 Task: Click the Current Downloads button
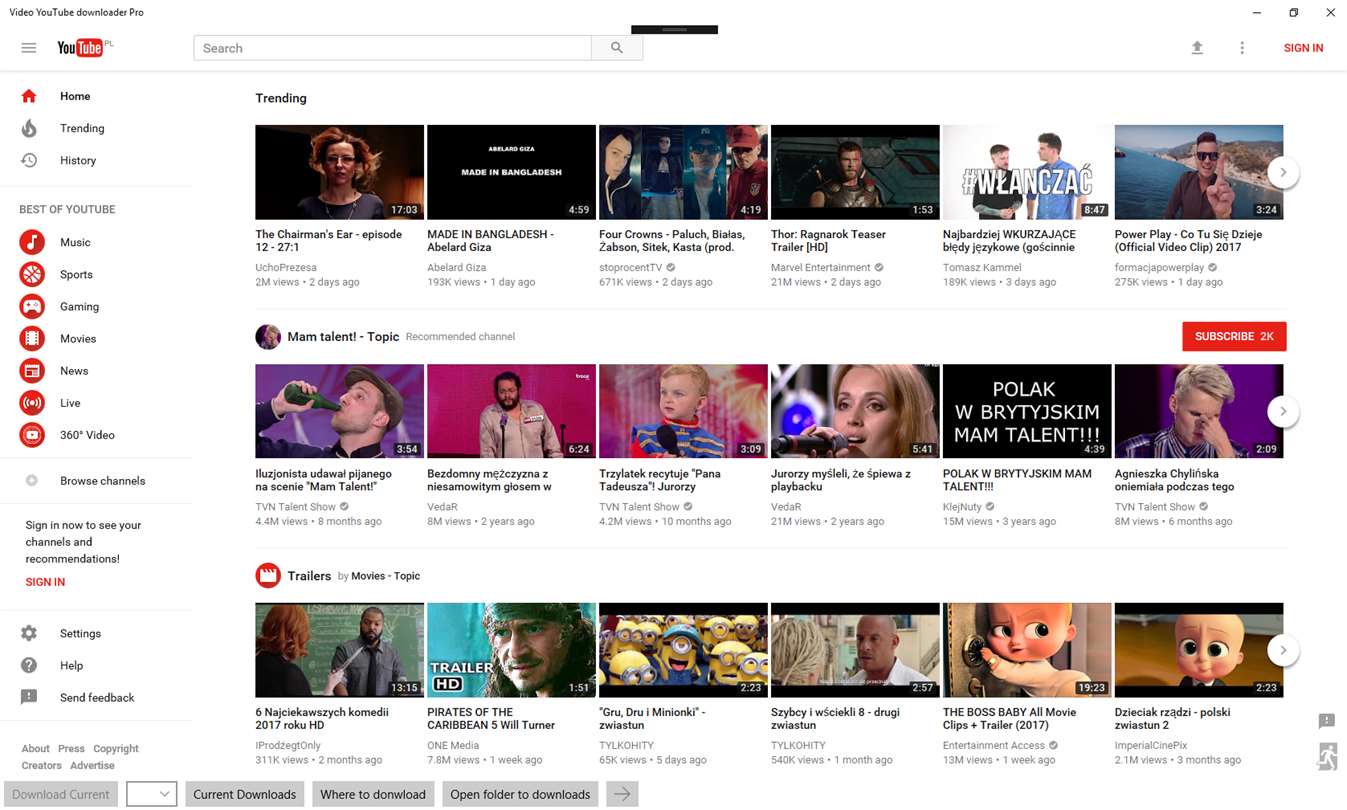[x=245, y=794]
